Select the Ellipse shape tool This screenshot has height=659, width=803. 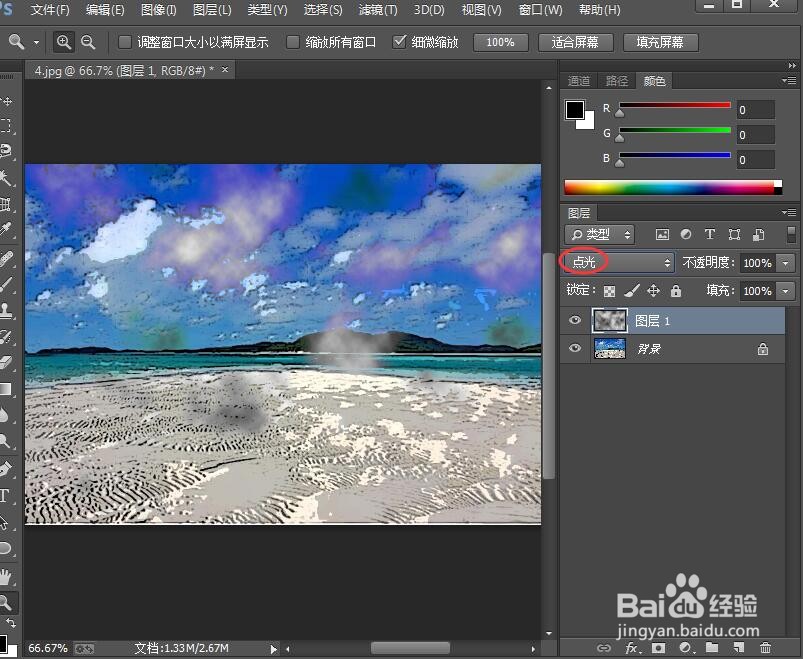(x=6, y=548)
